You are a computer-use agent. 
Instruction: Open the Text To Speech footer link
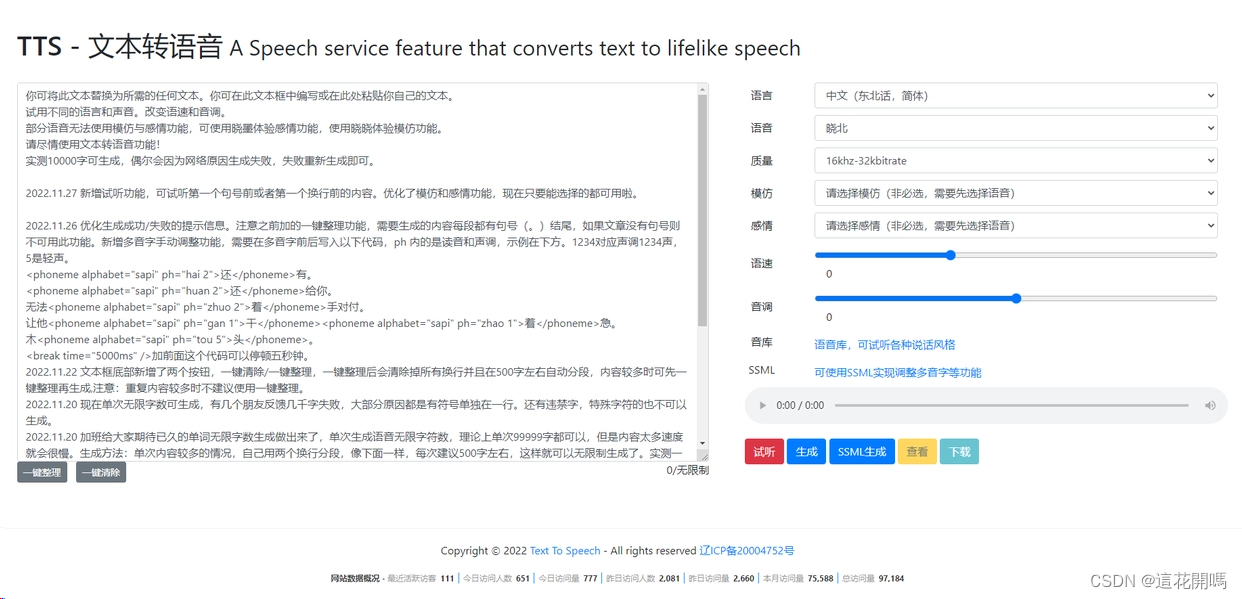click(565, 550)
